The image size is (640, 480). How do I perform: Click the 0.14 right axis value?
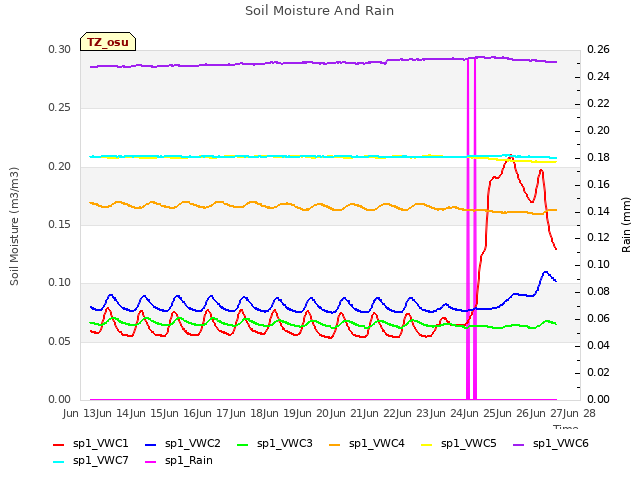tap(598, 211)
